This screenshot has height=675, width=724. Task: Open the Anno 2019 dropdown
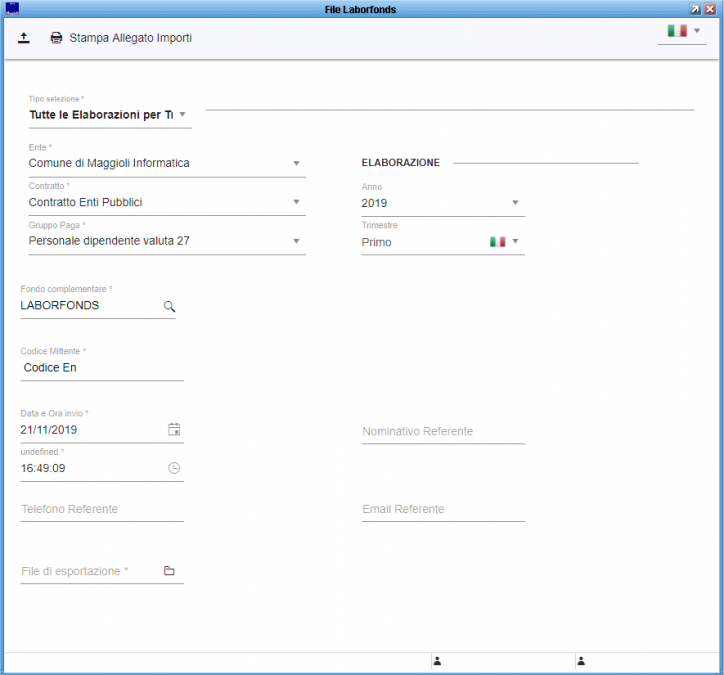443,203
